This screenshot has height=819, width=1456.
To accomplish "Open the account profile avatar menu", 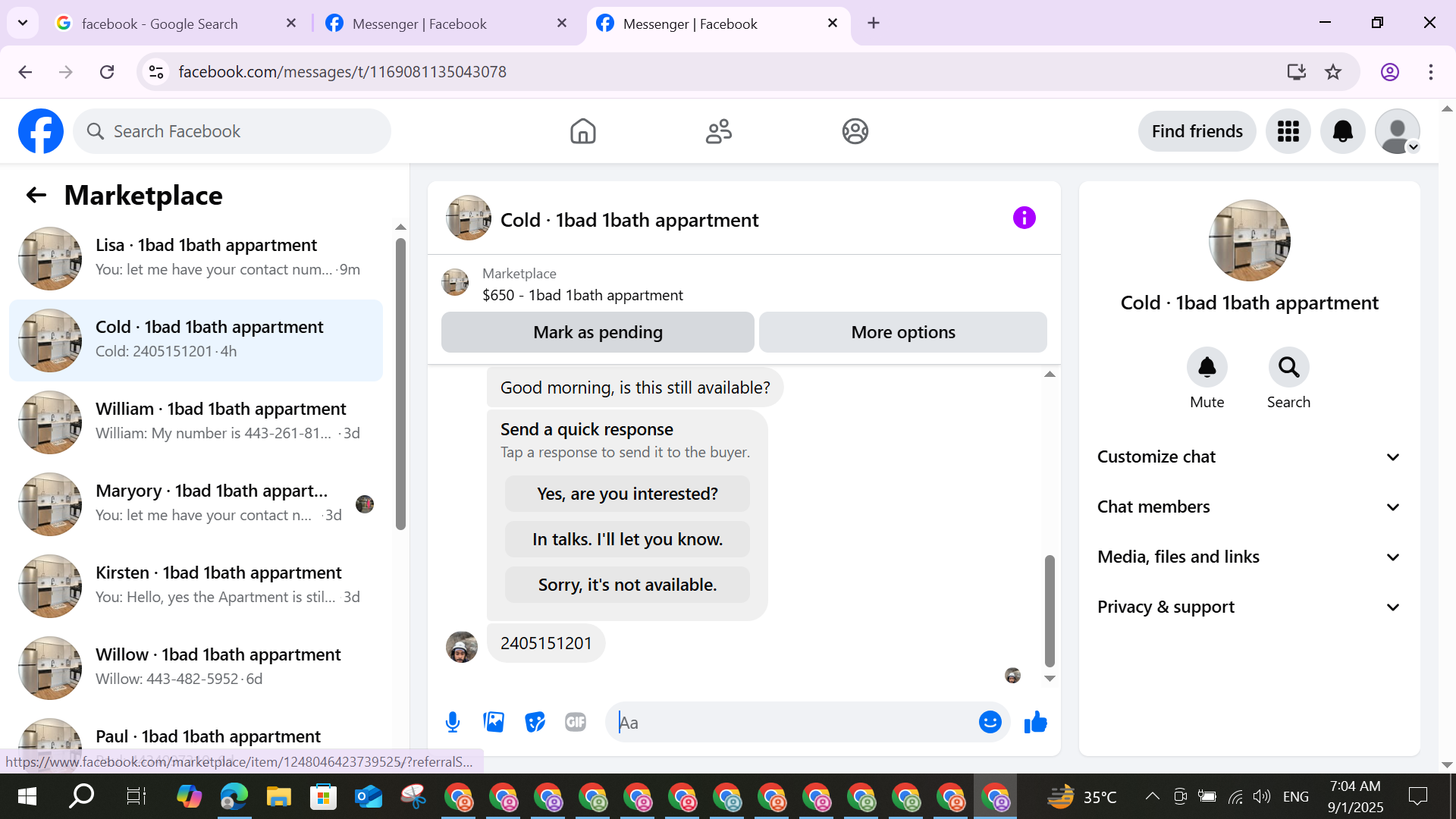I will tap(1397, 131).
